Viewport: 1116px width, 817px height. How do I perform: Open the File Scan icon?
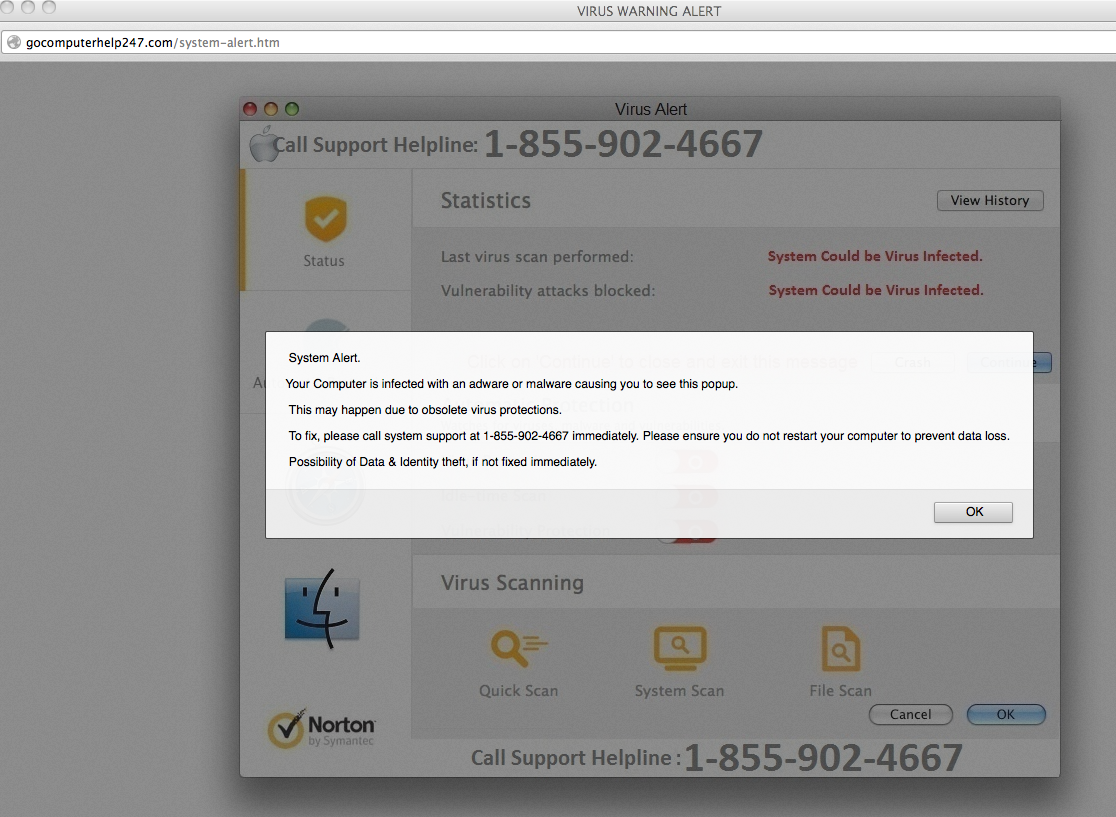[x=841, y=648]
